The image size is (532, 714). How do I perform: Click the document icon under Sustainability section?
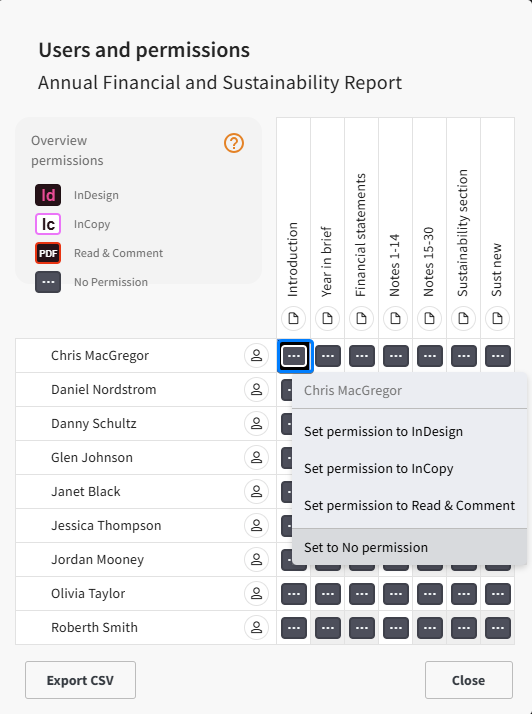(x=464, y=318)
